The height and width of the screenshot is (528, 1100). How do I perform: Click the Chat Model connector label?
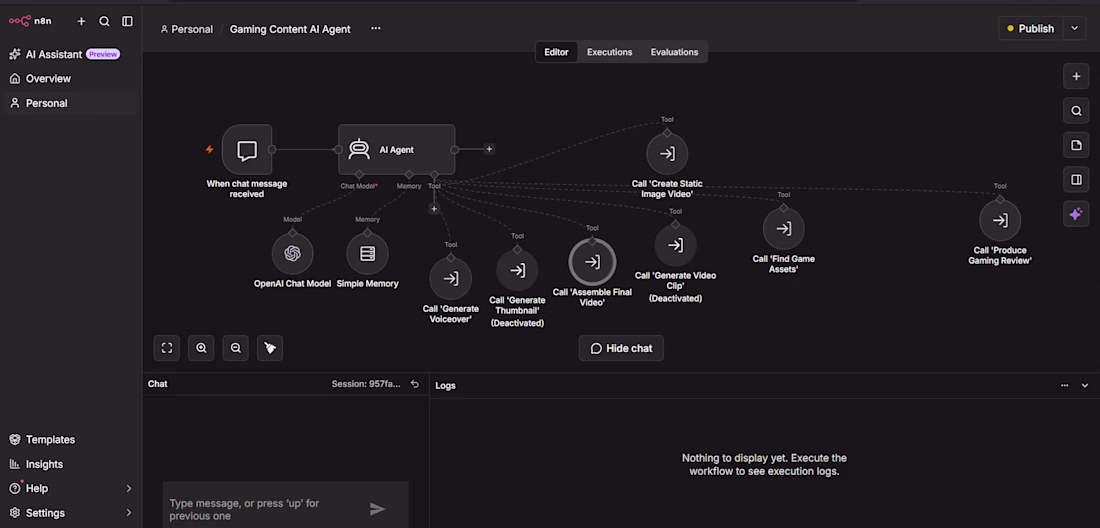pos(359,186)
